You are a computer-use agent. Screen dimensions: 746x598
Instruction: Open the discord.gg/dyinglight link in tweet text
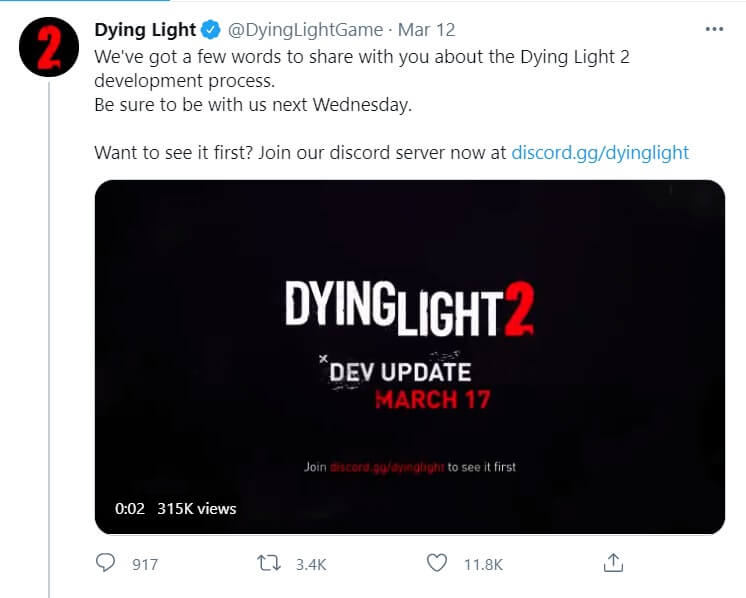coord(600,153)
